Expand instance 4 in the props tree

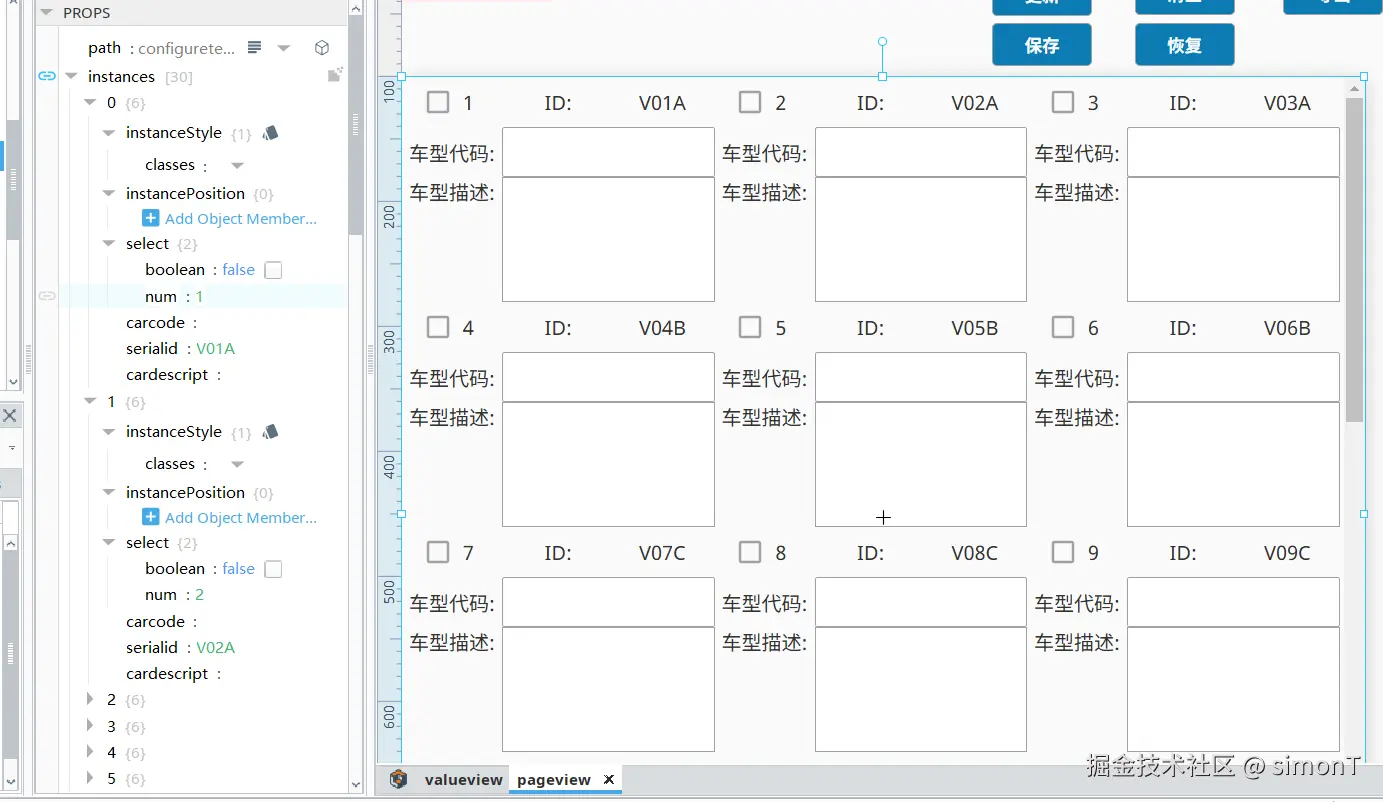click(x=90, y=752)
